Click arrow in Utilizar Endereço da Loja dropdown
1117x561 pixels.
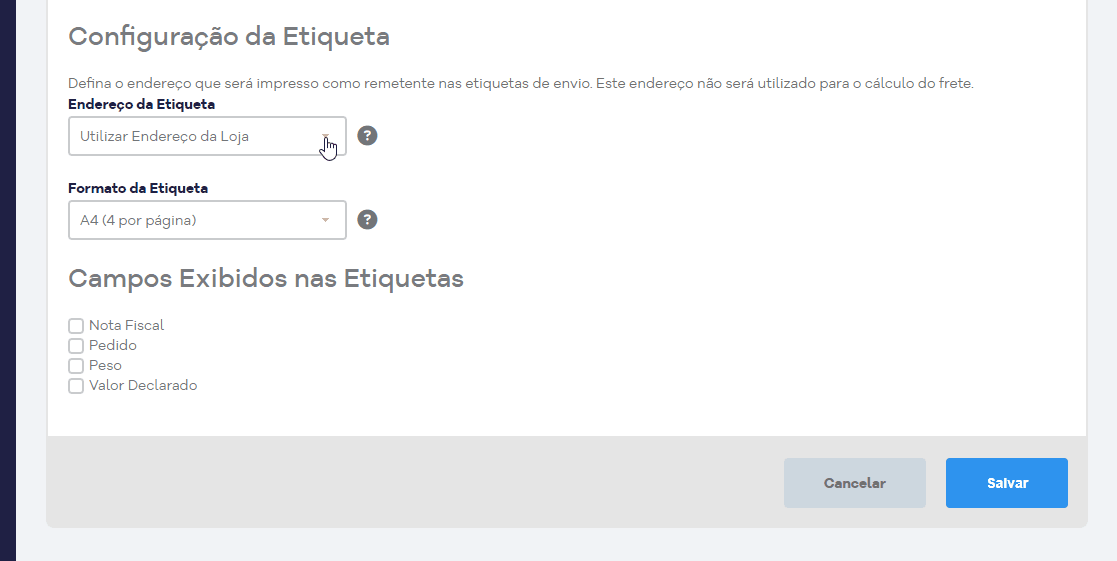coord(325,136)
